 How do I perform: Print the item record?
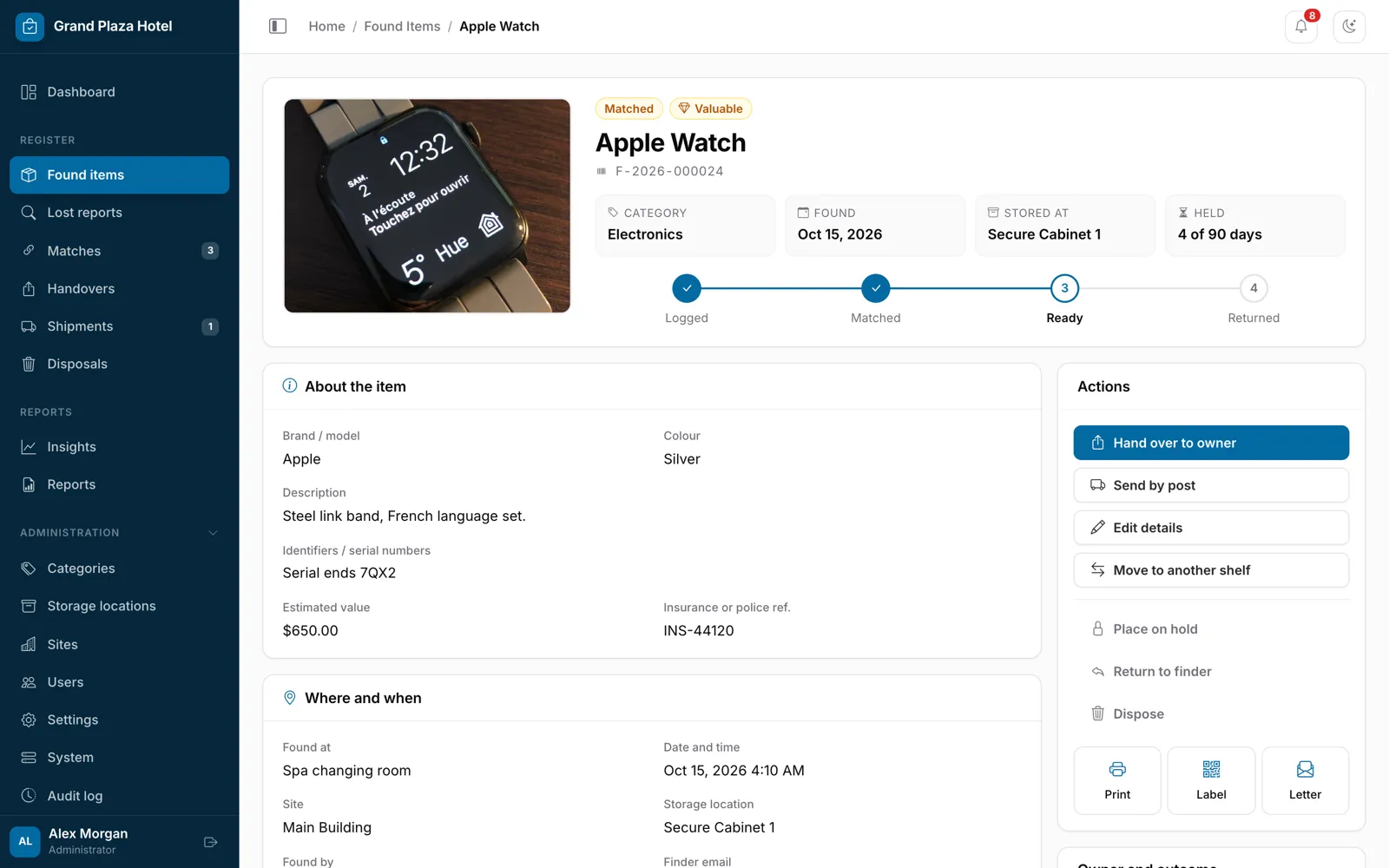[1117, 780]
